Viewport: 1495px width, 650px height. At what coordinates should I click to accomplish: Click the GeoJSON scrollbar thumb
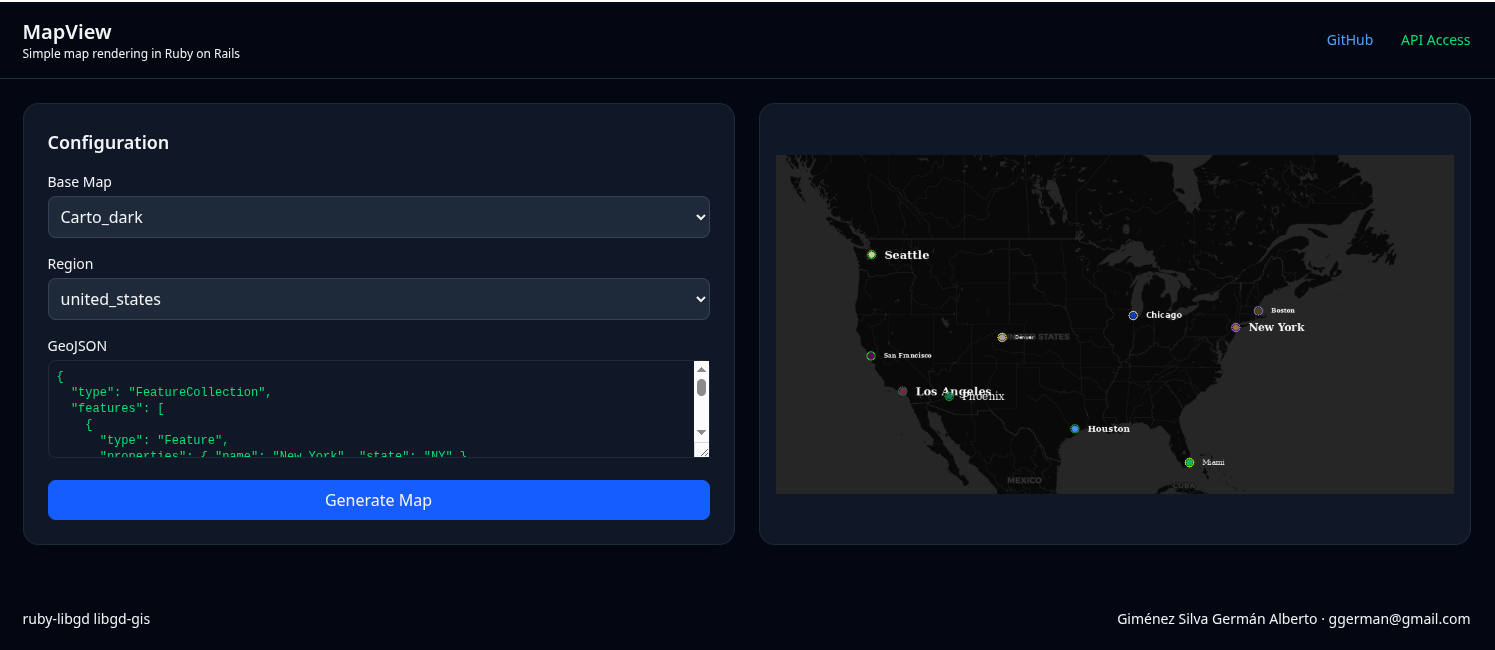701,387
